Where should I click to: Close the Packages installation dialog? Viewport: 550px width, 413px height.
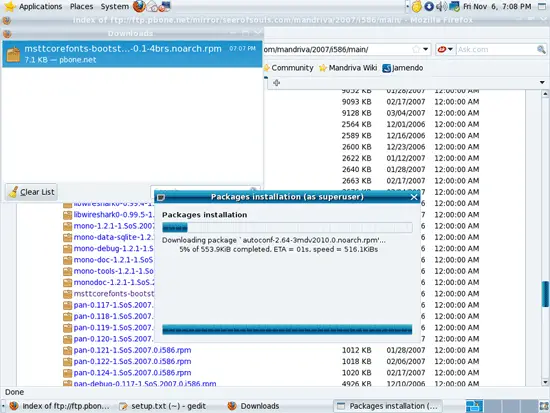point(414,197)
